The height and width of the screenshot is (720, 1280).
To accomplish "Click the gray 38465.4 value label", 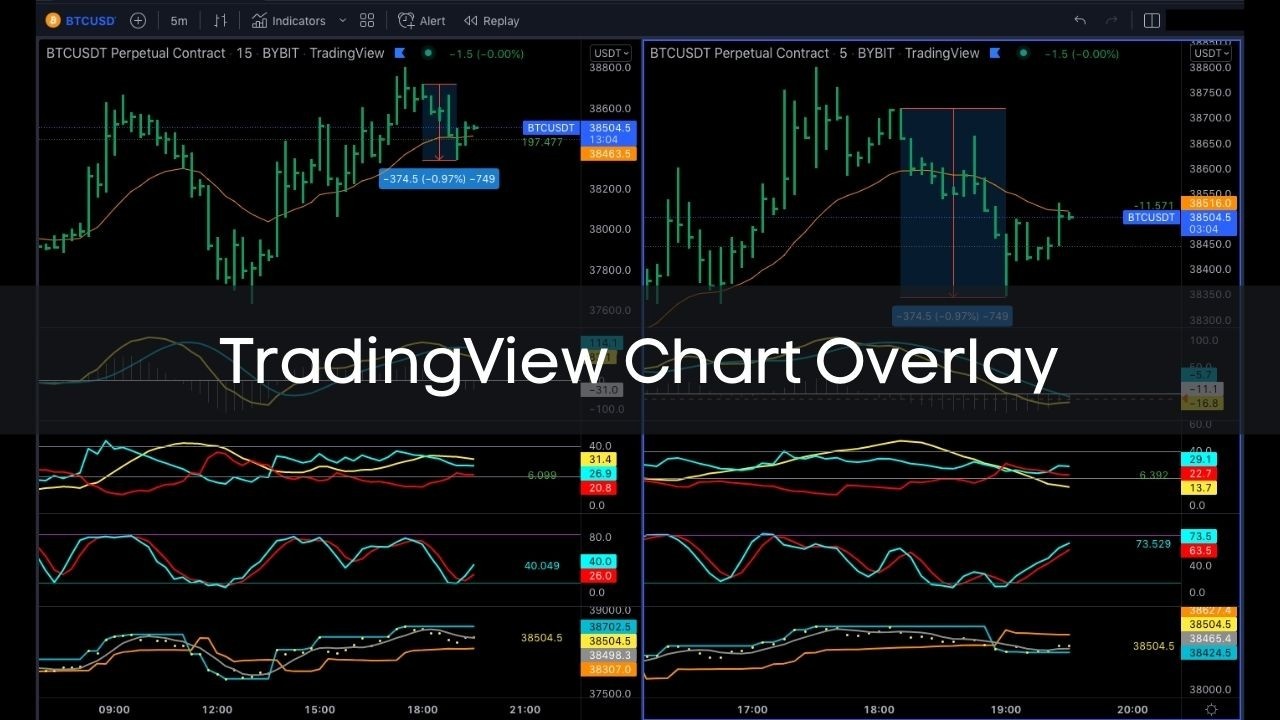I will coord(1209,638).
